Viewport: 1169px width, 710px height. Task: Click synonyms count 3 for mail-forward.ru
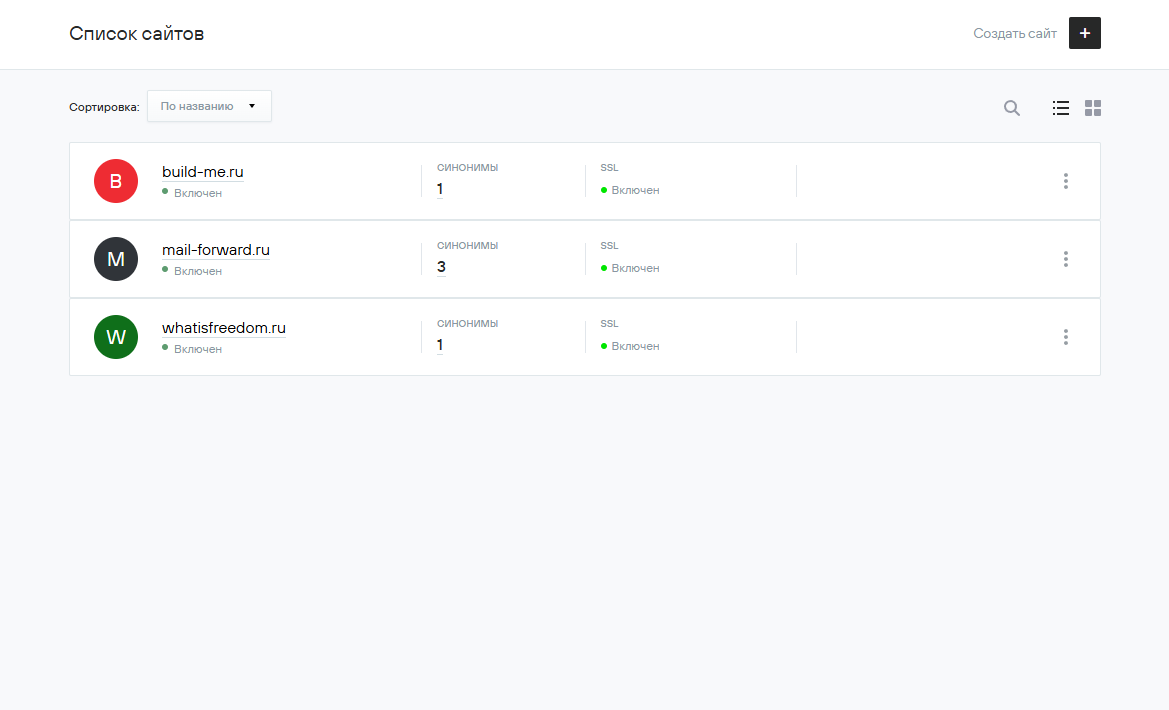(441, 267)
